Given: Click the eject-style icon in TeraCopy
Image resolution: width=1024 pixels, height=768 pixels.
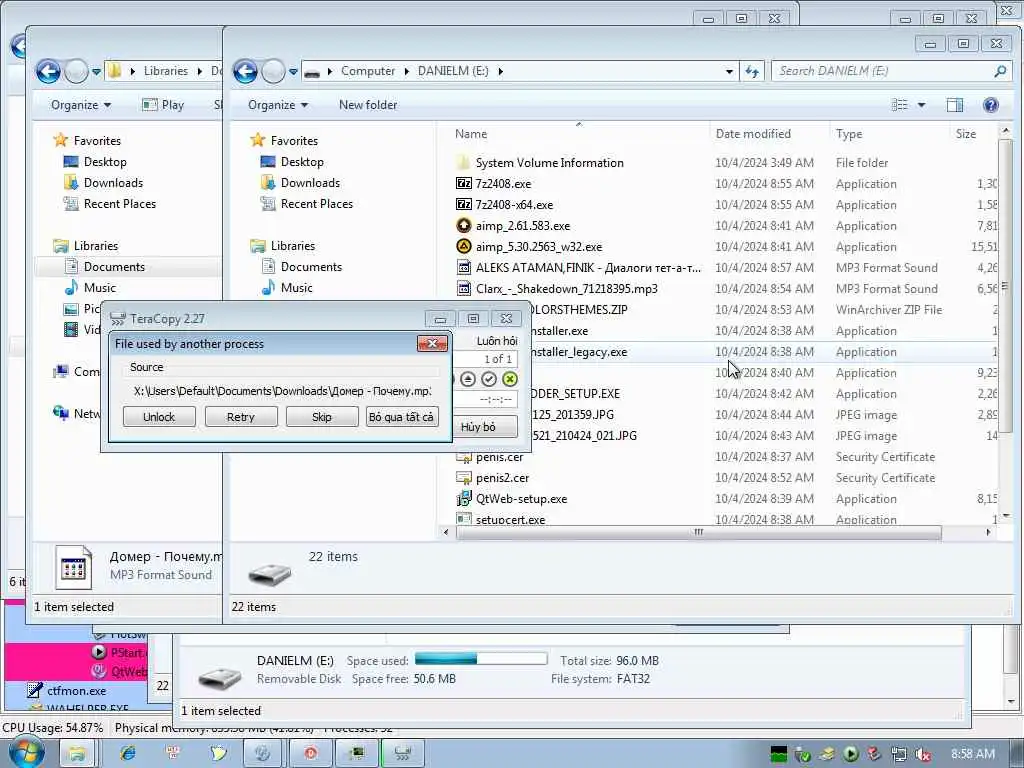Looking at the screenshot, I should click(468, 379).
